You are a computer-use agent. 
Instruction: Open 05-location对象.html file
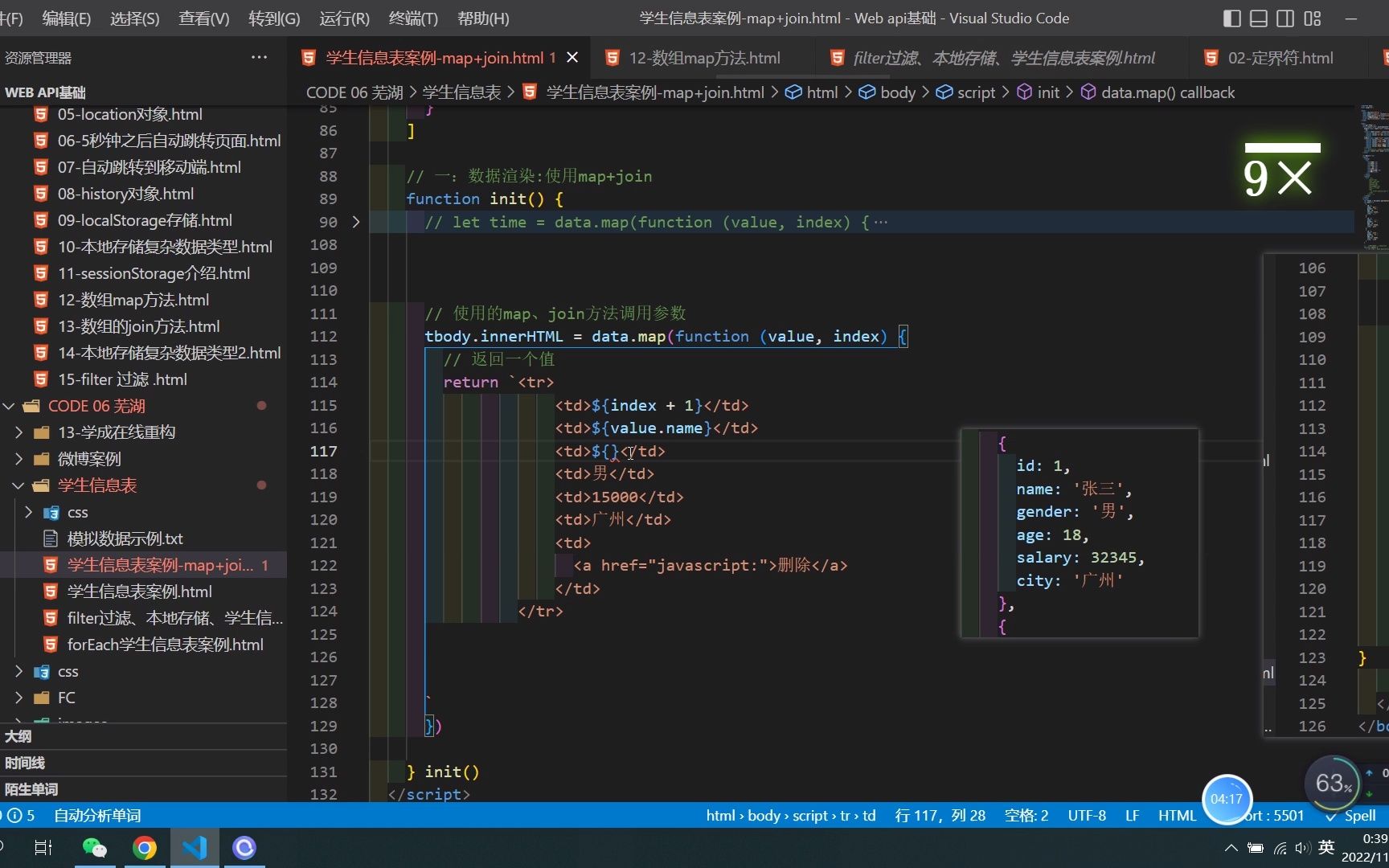[129, 114]
